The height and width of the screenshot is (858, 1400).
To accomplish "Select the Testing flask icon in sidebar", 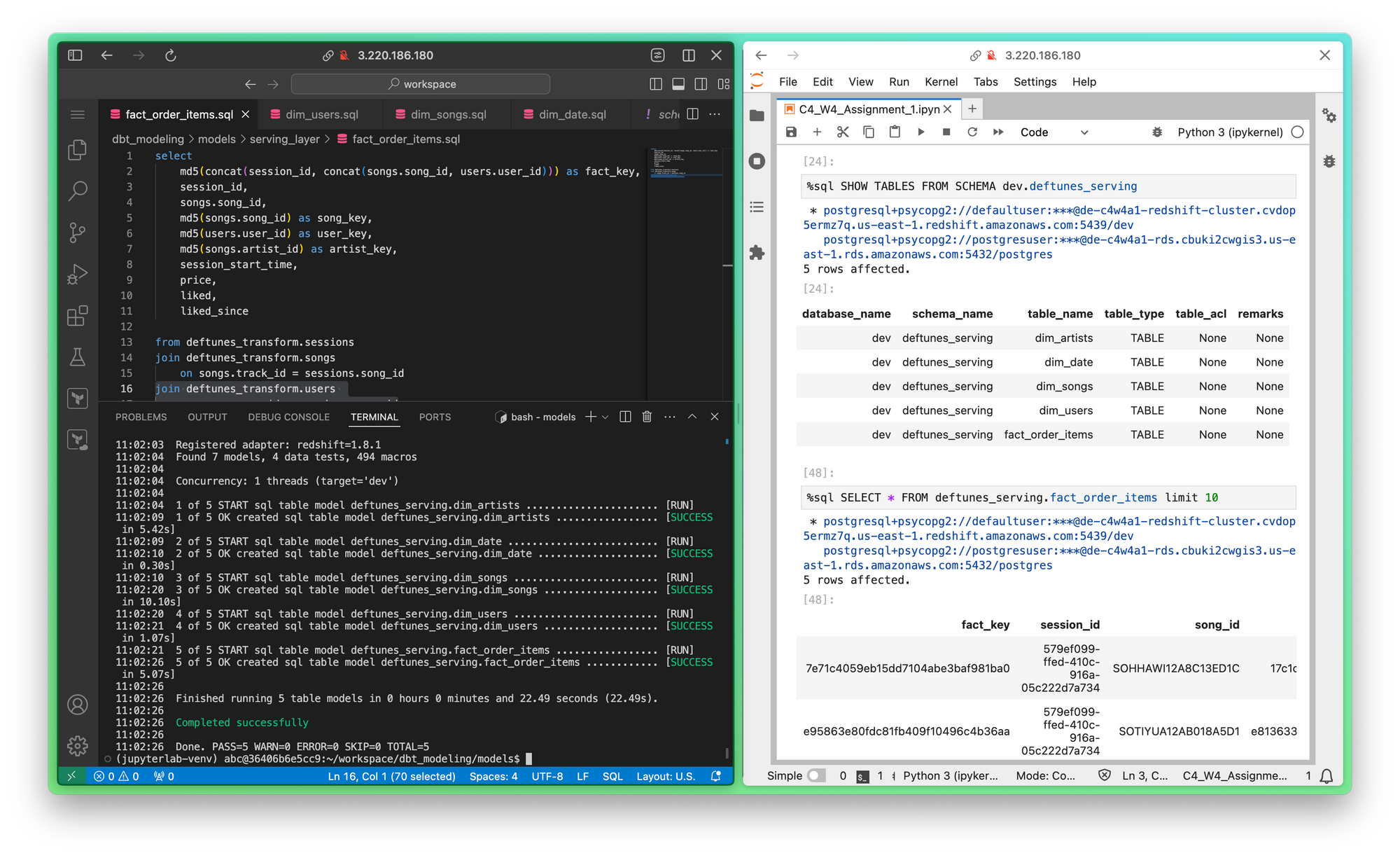I will click(79, 355).
